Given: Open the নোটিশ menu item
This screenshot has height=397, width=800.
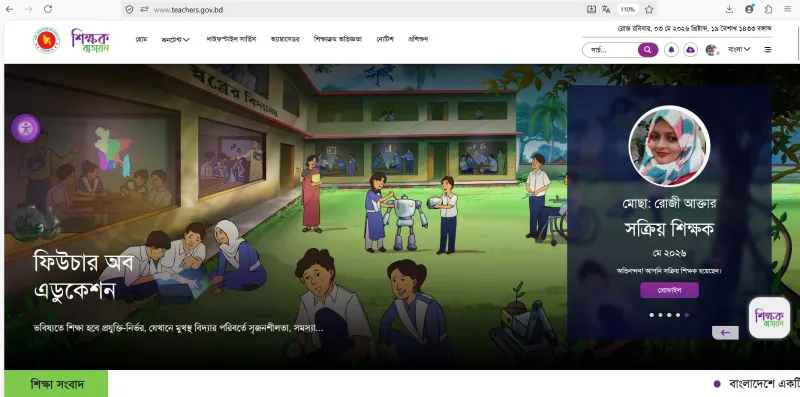Looking at the screenshot, I should [385, 39].
